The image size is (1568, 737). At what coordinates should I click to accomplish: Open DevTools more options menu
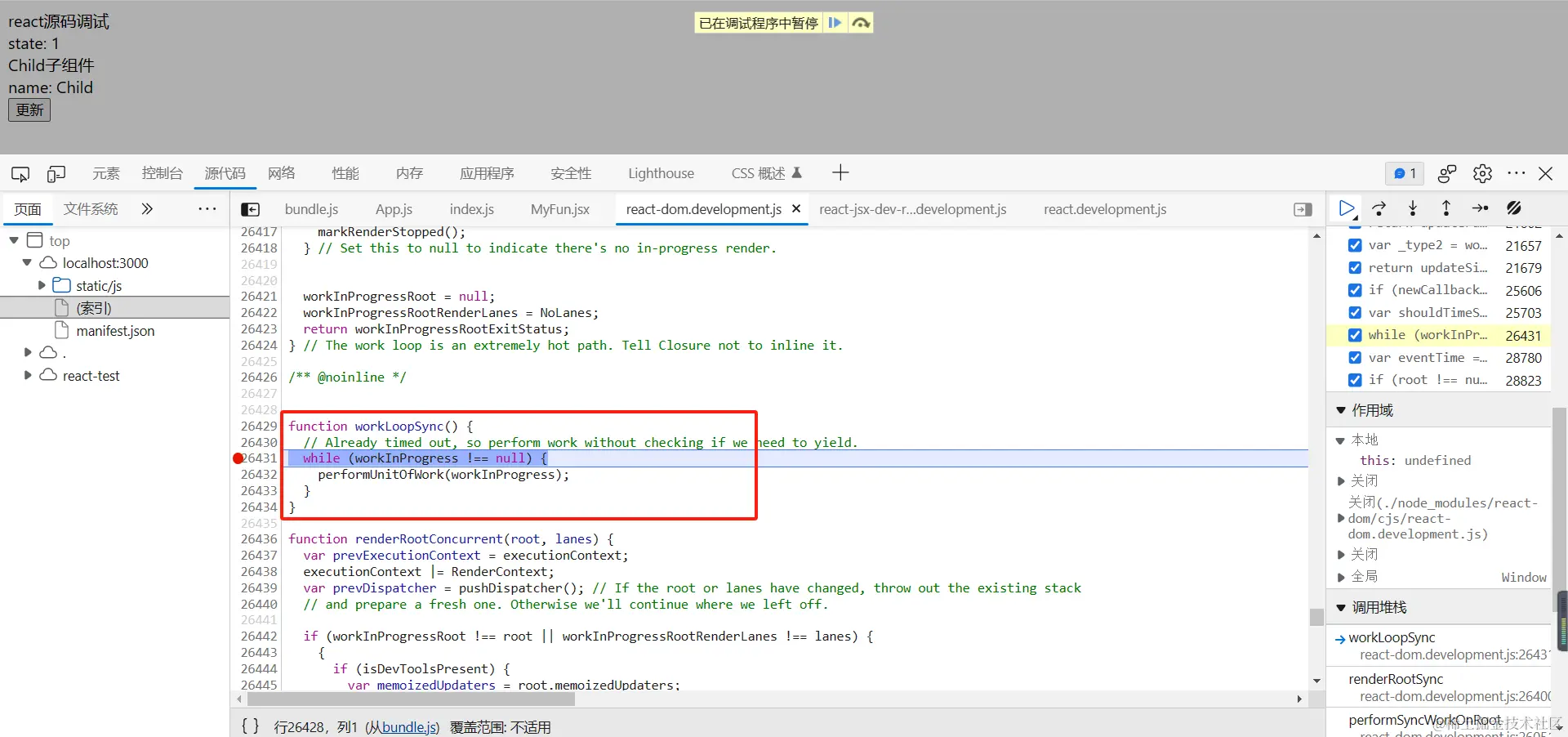(1517, 173)
